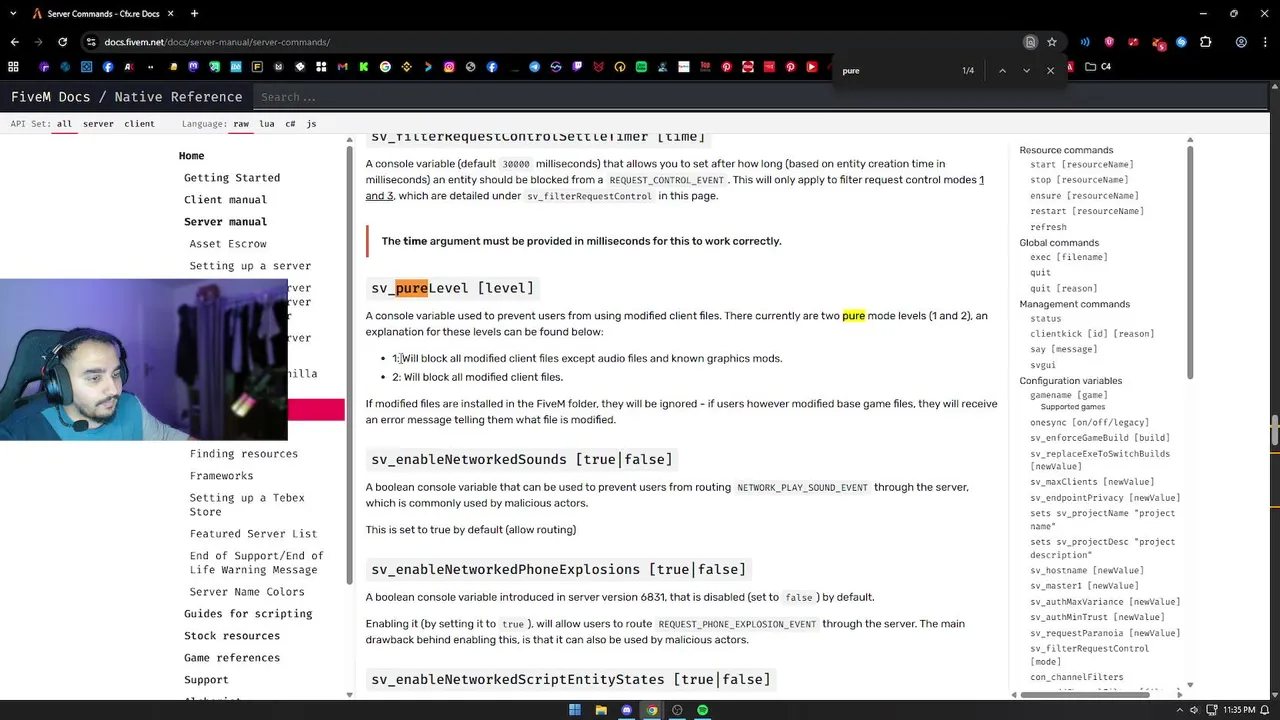Set API Set filter to all
The height and width of the screenshot is (720, 1280).
[64, 124]
